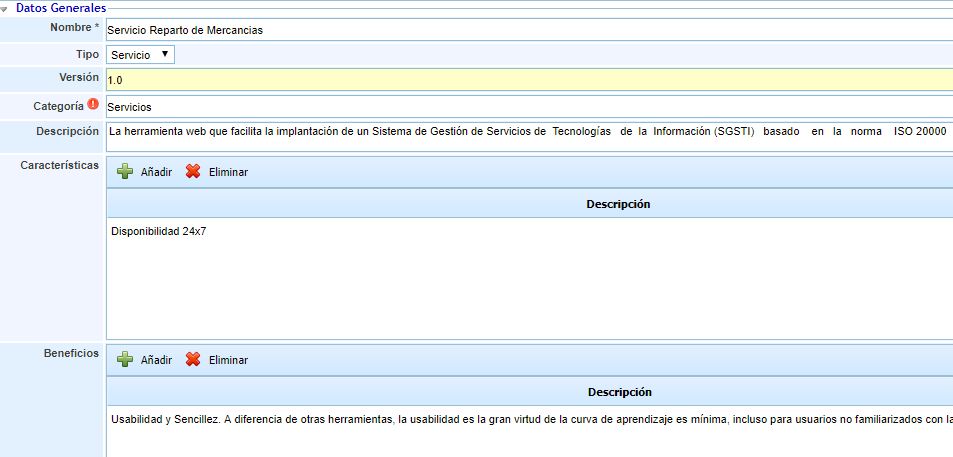Click Descripción column header in Características
The width and height of the screenshot is (953, 457).
(x=618, y=204)
